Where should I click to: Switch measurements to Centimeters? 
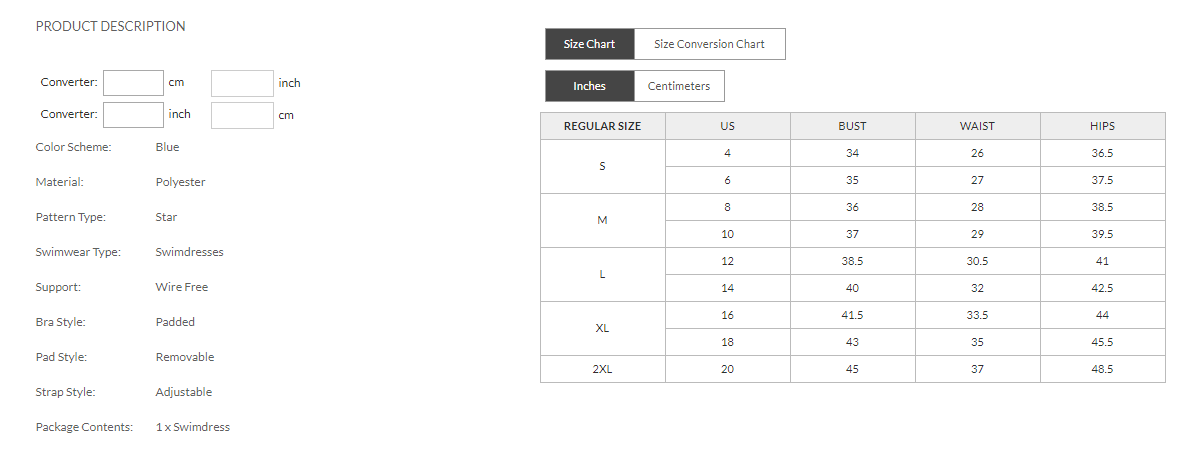coord(679,86)
